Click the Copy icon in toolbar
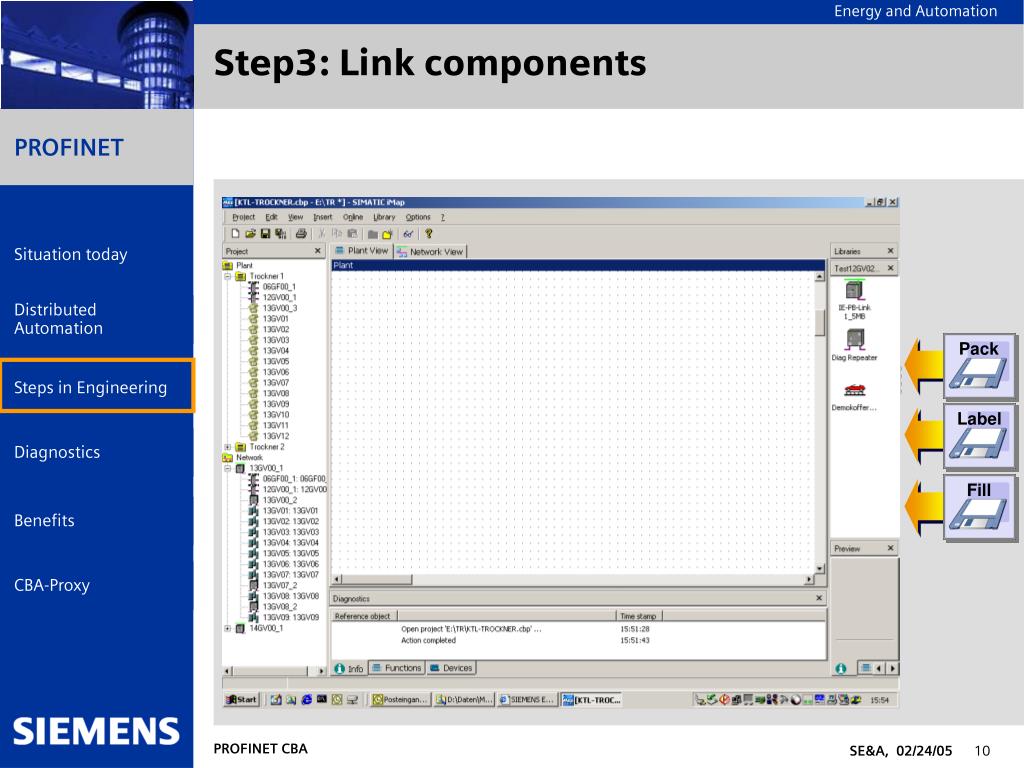 [x=337, y=234]
